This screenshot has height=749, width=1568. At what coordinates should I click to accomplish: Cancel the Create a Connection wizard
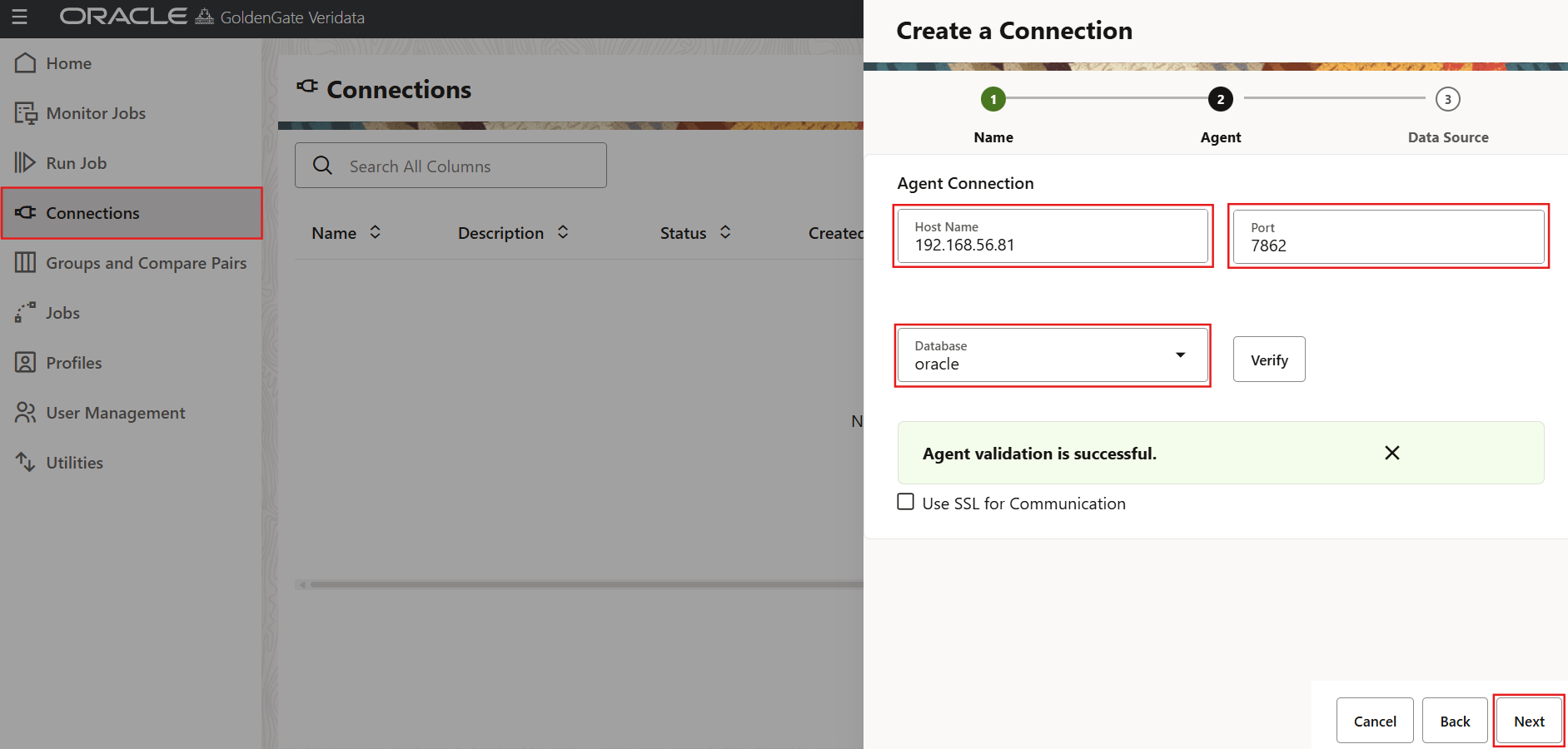coord(1375,721)
